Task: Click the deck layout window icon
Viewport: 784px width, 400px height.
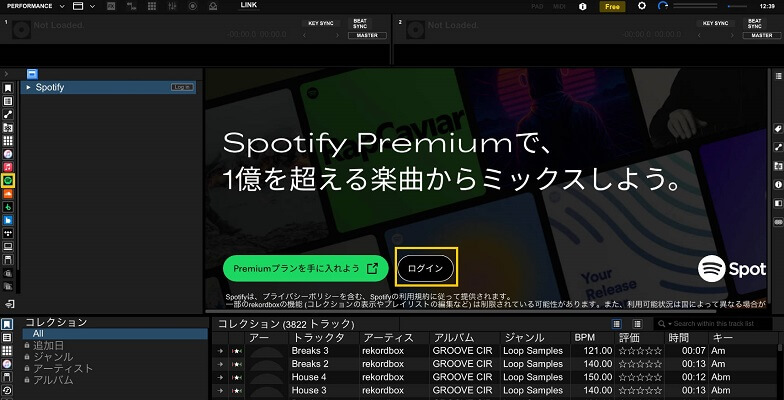Action: point(78,6)
